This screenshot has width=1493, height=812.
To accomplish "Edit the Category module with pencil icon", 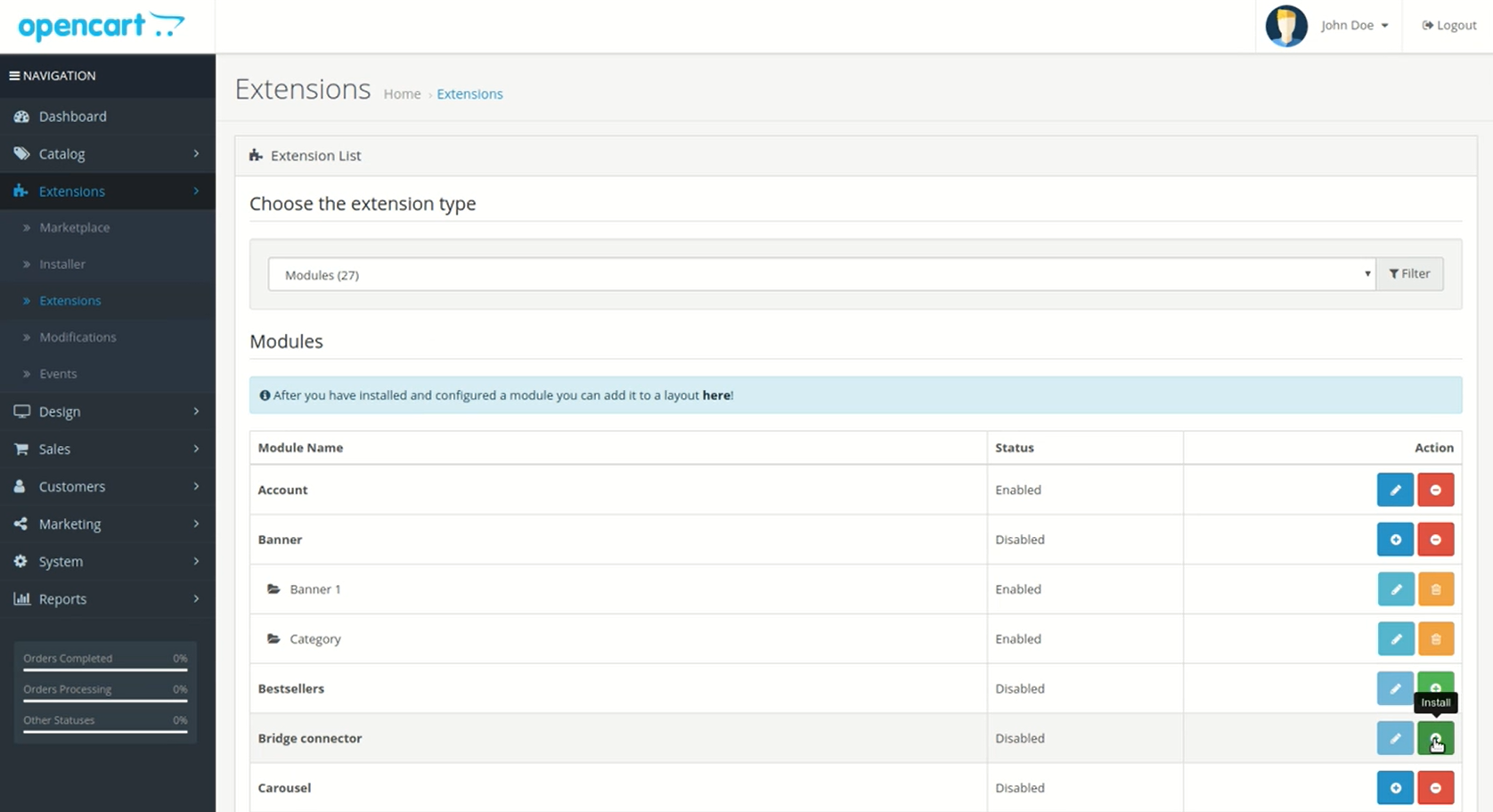I will [x=1395, y=639].
